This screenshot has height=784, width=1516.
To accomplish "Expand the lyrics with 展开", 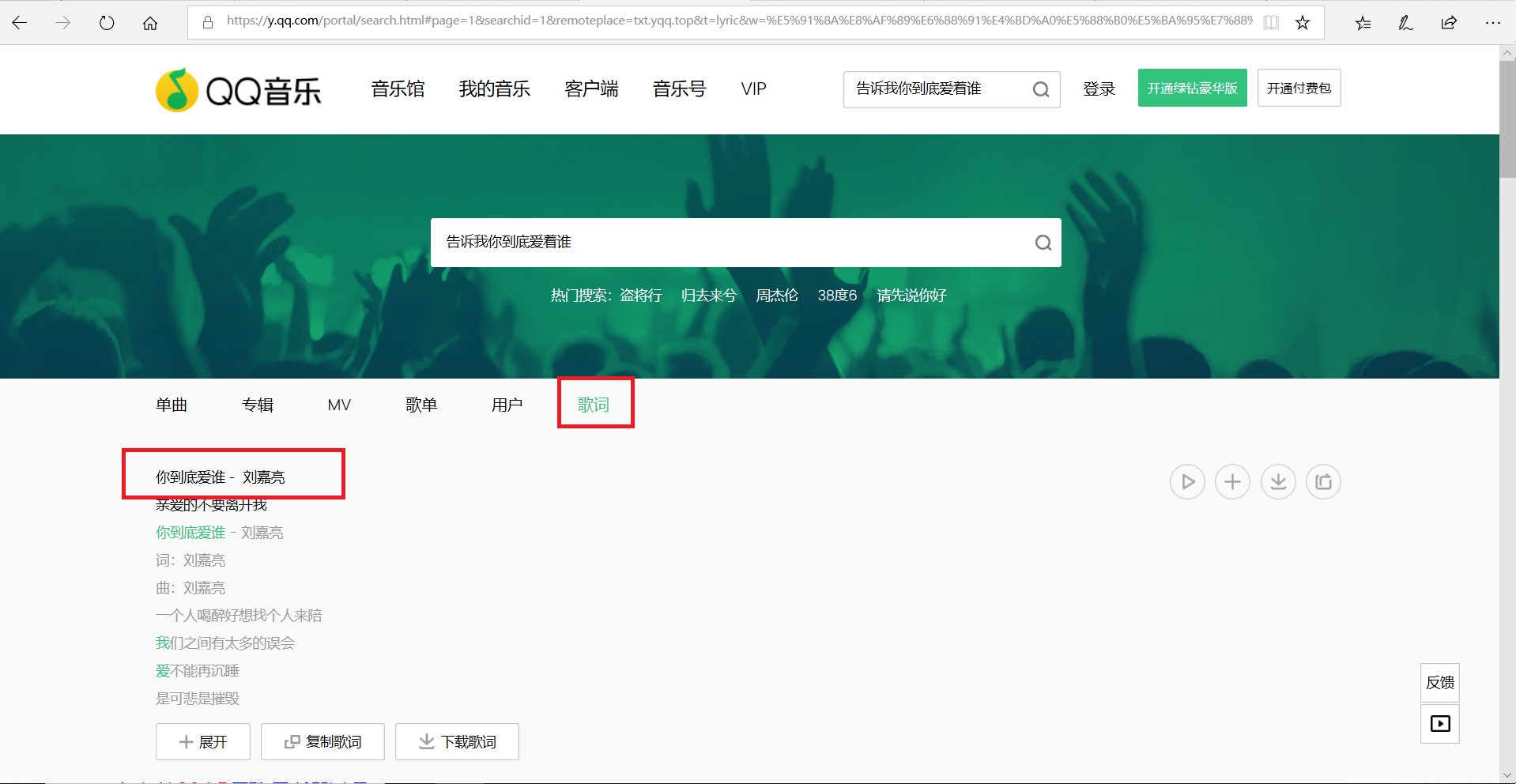I will click(x=202, y=741).
